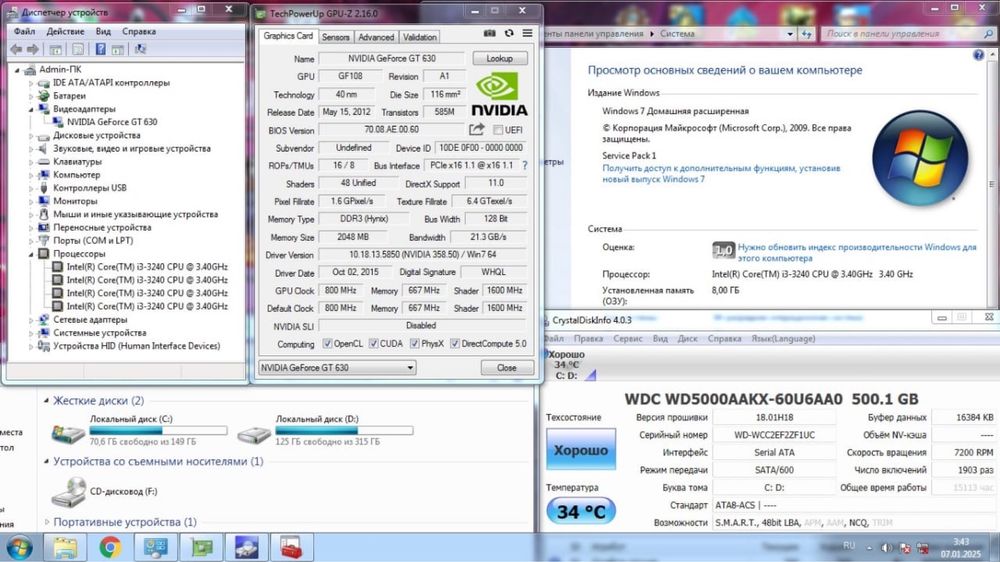Click the Система breadcrumb in Control Panel
The width and height of the screenshot is (1000, 562).
click(x=677, y=34)
